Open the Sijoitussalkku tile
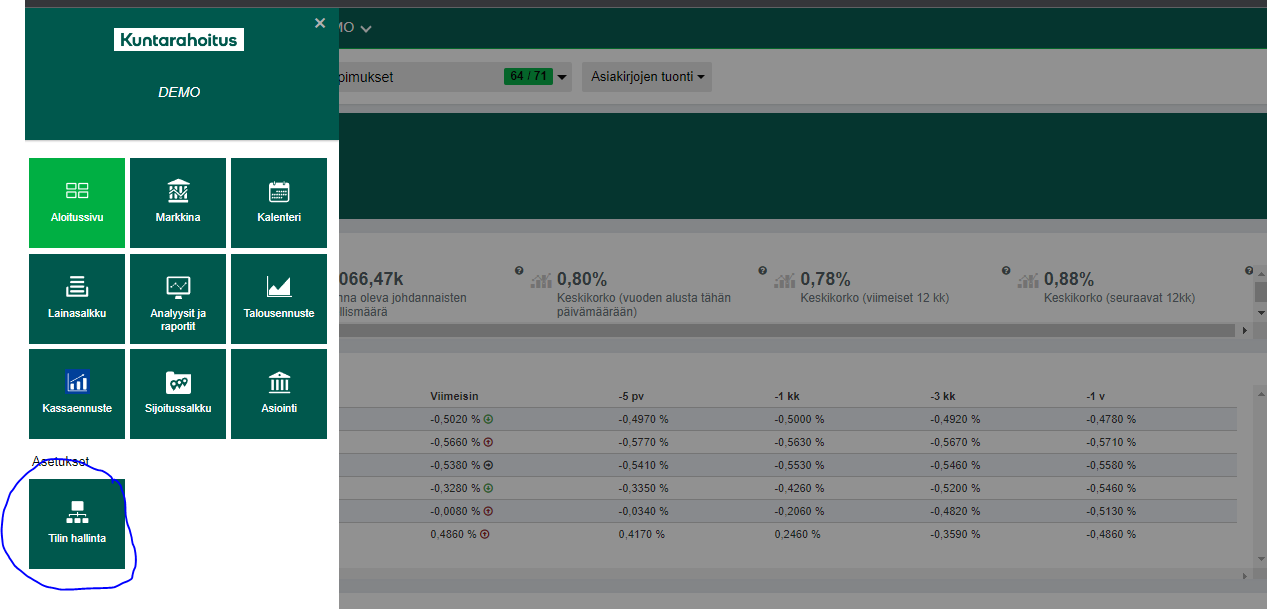The height and width of the screenshot is (609, 1267). [178, 394]
